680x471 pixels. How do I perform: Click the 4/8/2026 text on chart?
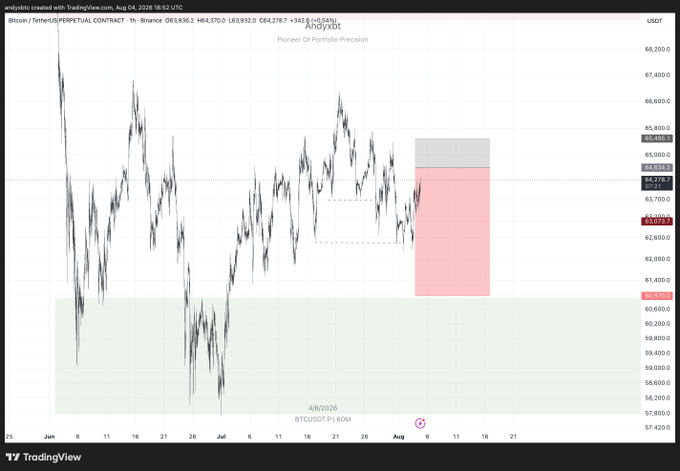(323, 408)
